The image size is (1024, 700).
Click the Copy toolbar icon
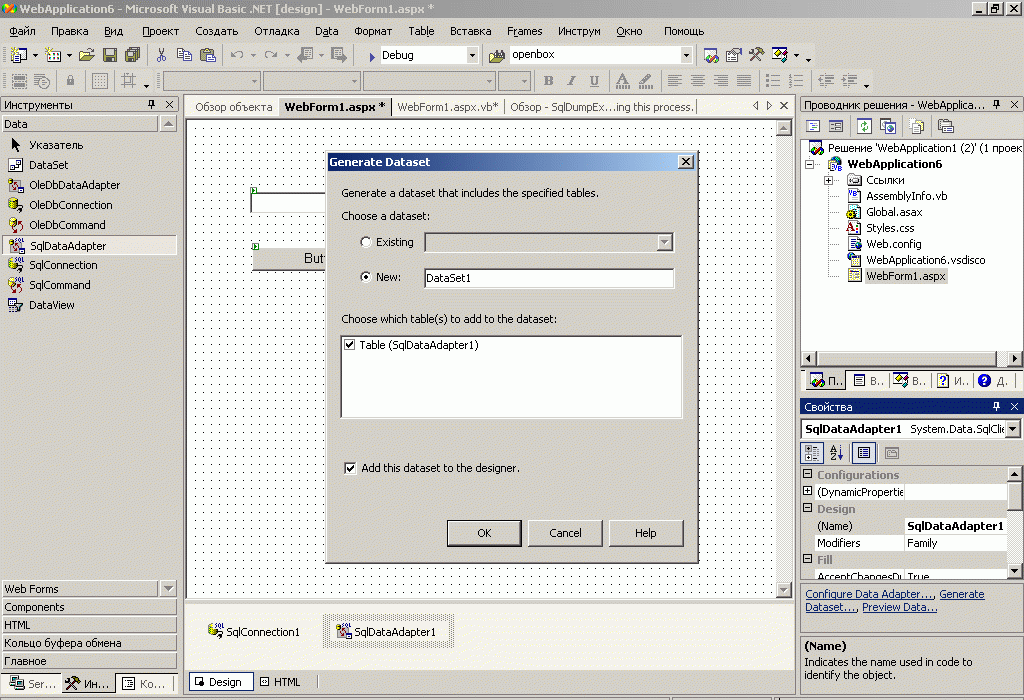pos(184,56)
